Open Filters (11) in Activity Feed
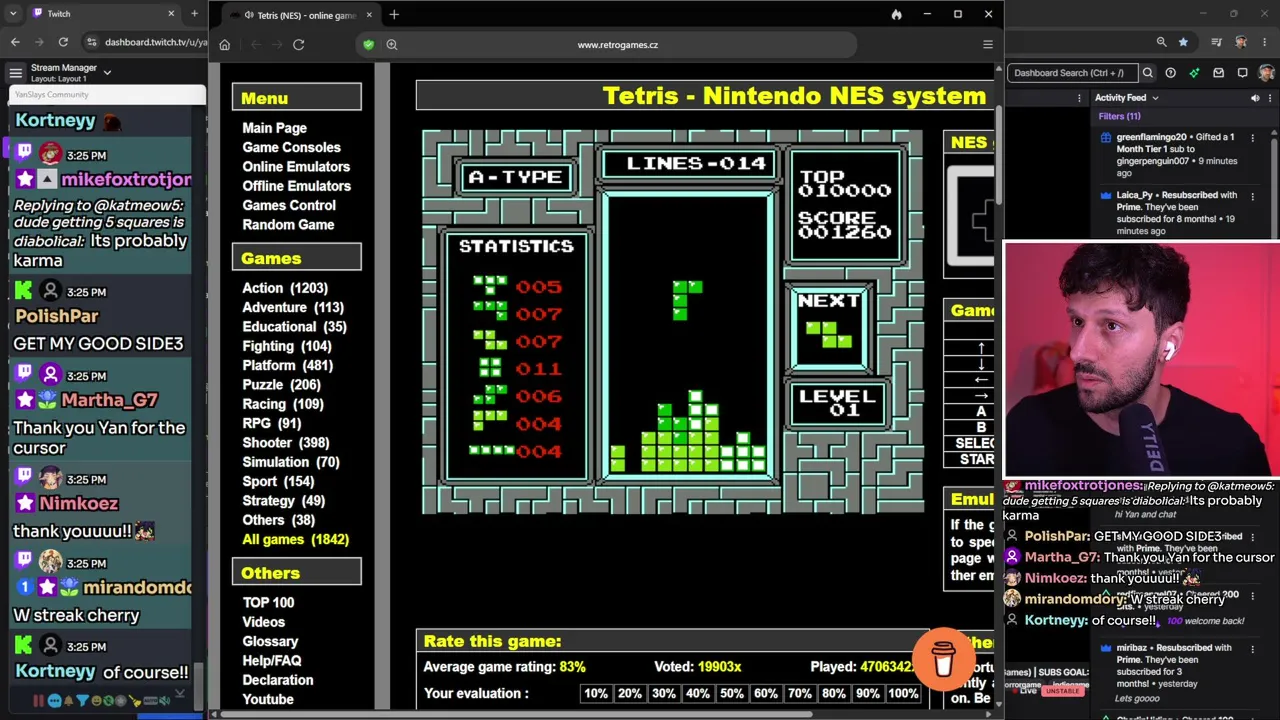 coord(1119,117)
